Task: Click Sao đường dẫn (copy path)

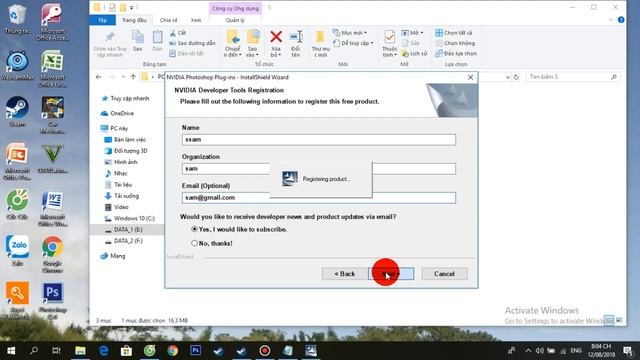Action: coord(192,43)
